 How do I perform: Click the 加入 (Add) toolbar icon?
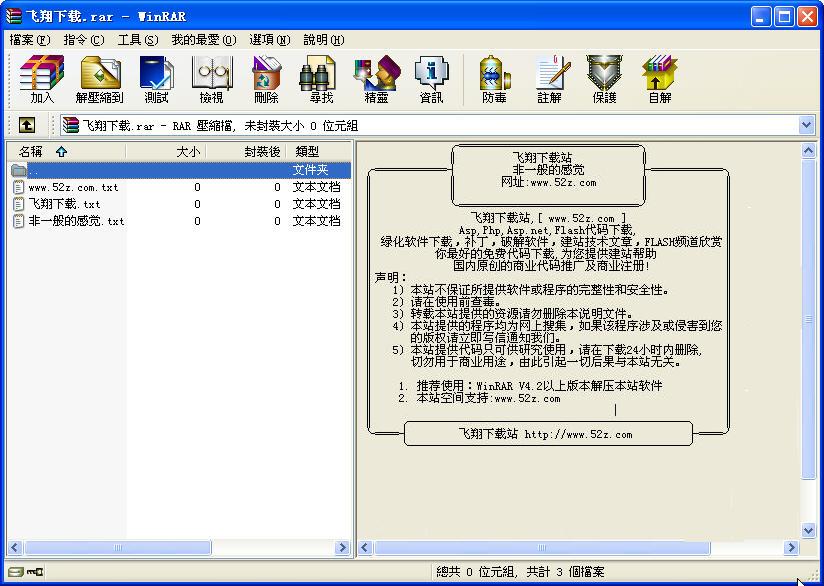click(x=42, y=80)
